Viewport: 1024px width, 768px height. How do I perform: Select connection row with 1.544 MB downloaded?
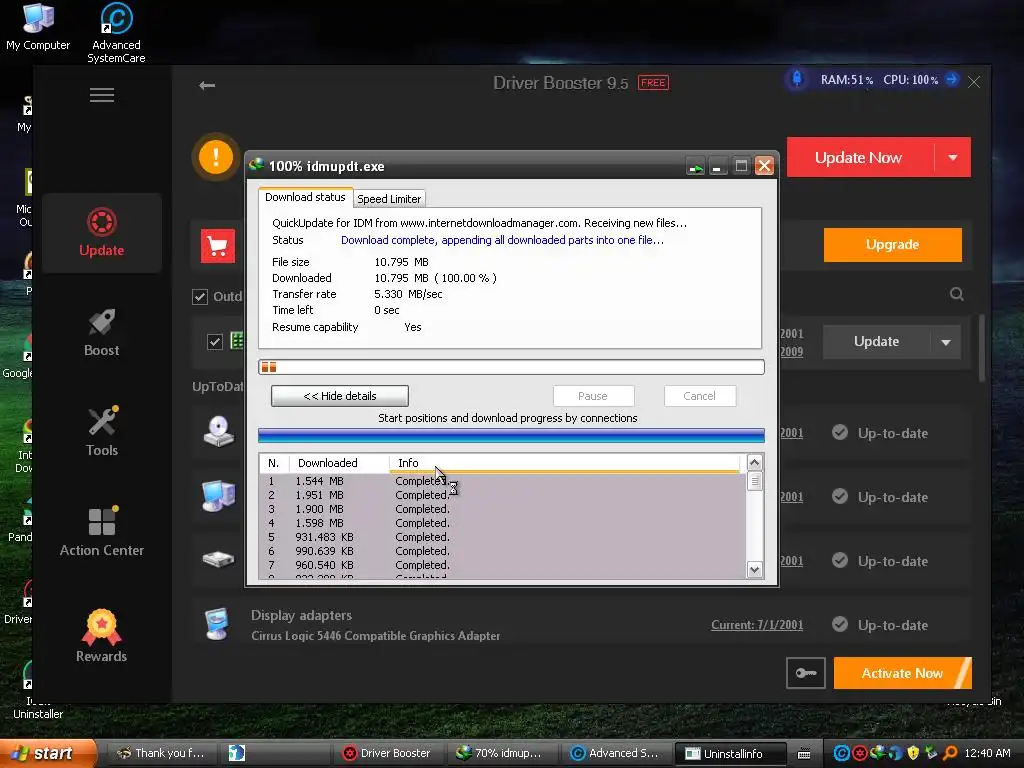pyautogui.click(x=502, y=481)
